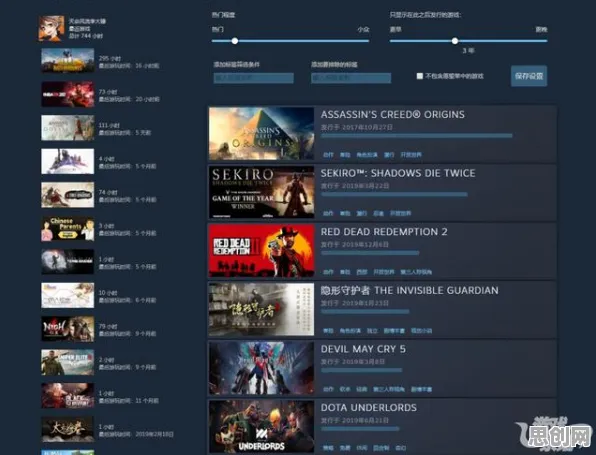The image size is (596, 455).
Task: Open the Sniper Elite thumbnail in played list
Action: 68,363
